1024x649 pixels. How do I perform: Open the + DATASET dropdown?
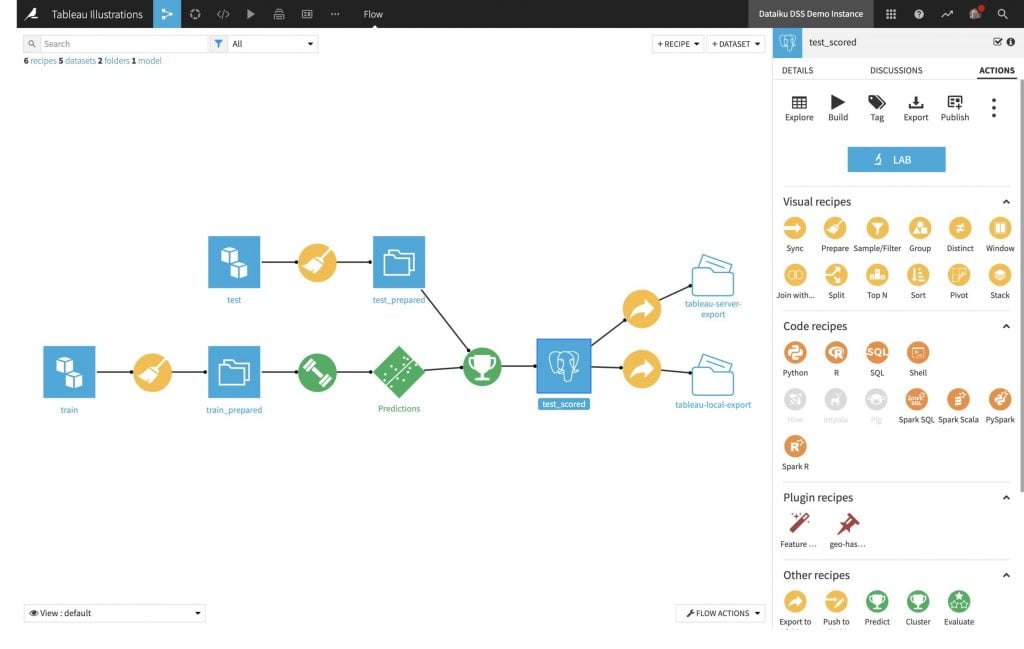coord(735,44)
